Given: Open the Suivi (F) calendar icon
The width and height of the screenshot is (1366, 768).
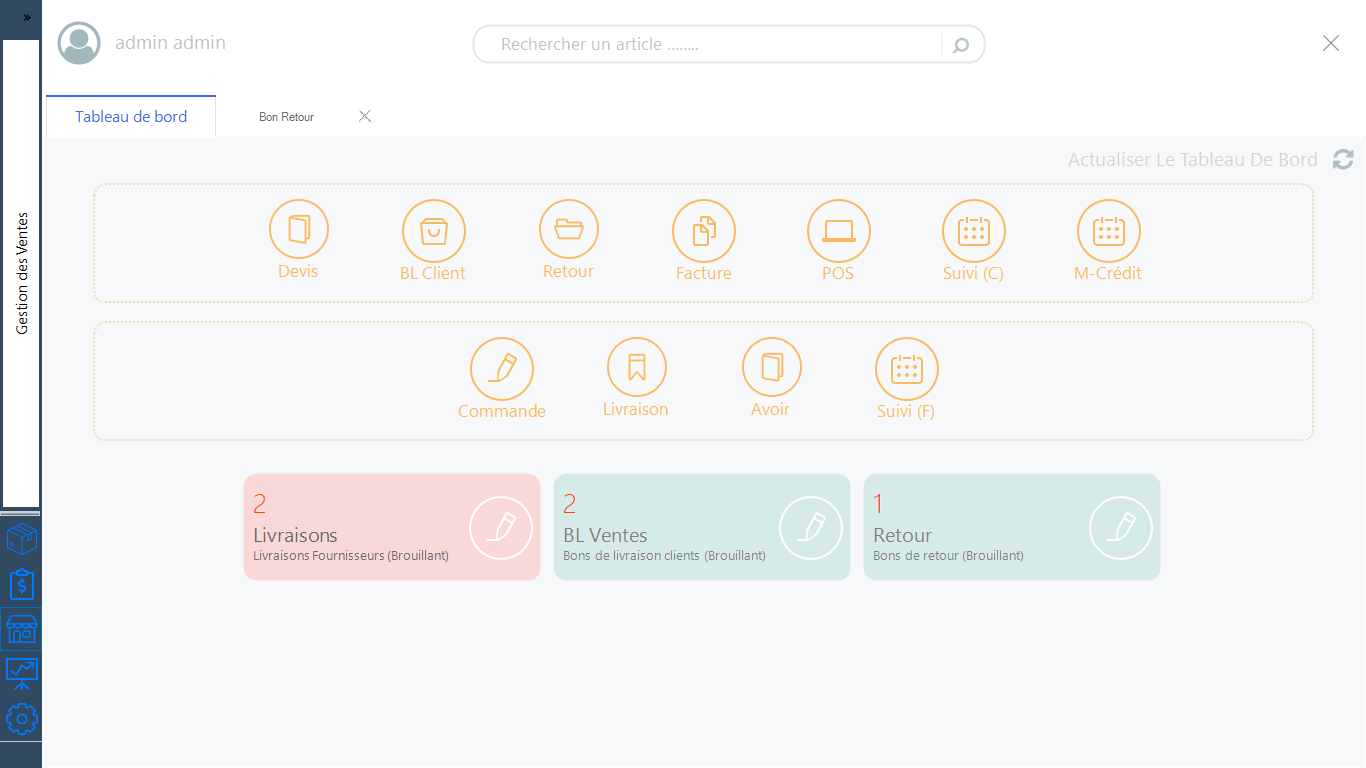Looking at the screenshot, I should point(906,369).
